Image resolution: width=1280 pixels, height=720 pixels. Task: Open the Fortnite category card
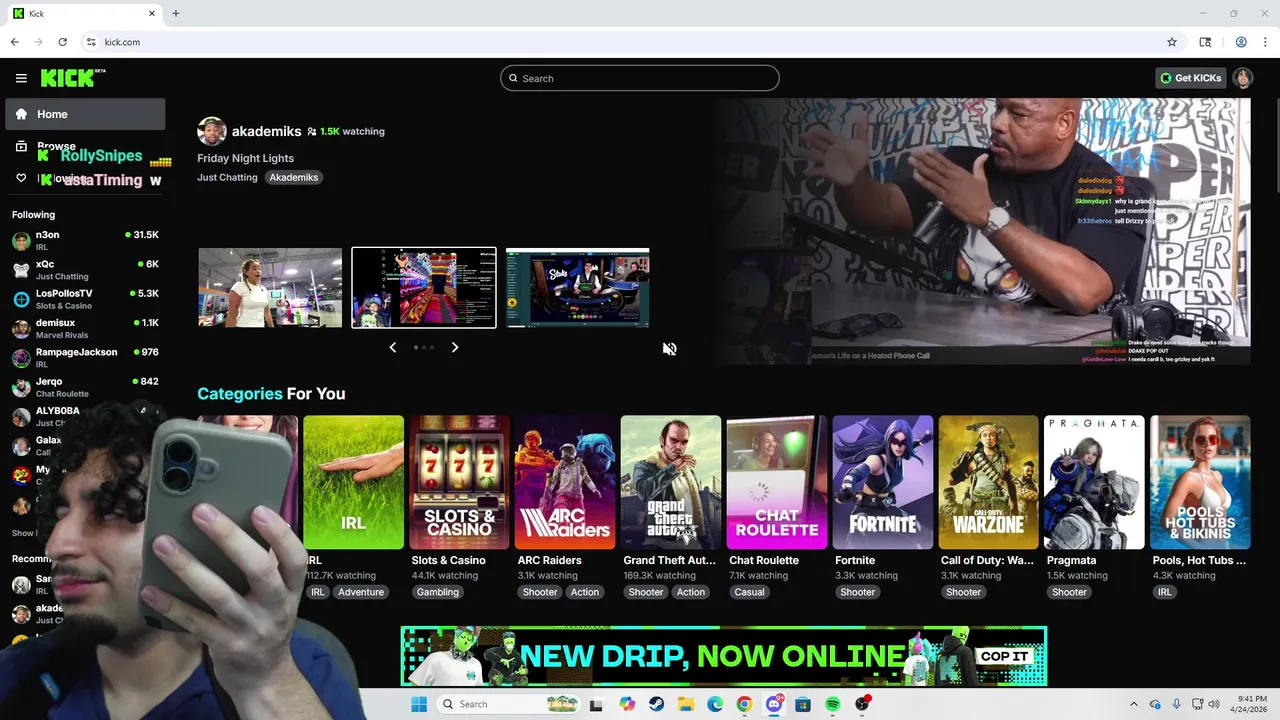coord(883,482)
